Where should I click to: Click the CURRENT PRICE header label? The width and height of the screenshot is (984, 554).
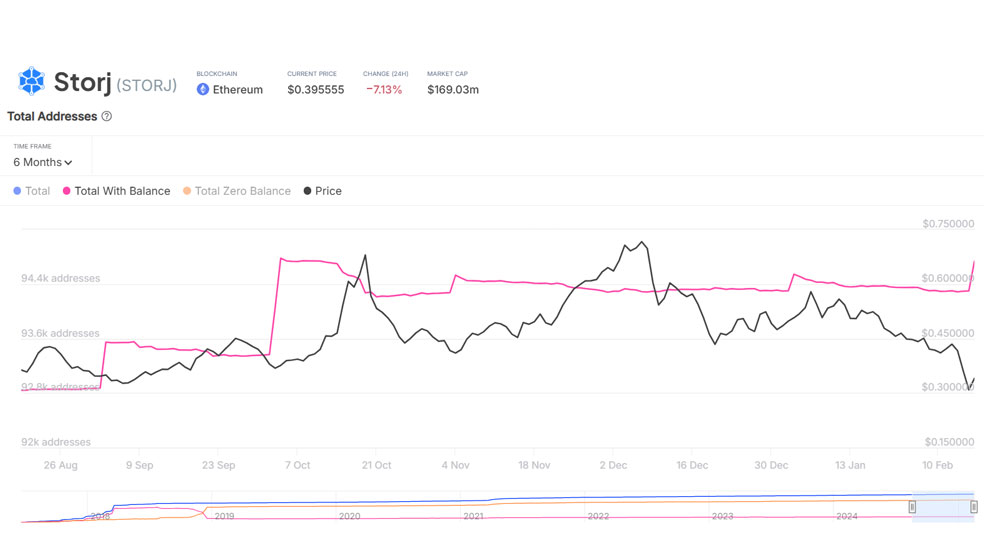tap(312, 73)
